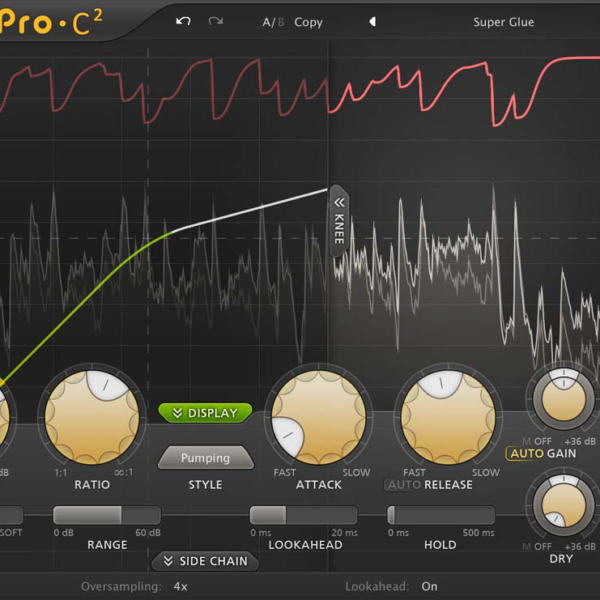The height and width of the screenshot is (600, 600).
Task: Click the RANGE label
Action: (107, 545)
